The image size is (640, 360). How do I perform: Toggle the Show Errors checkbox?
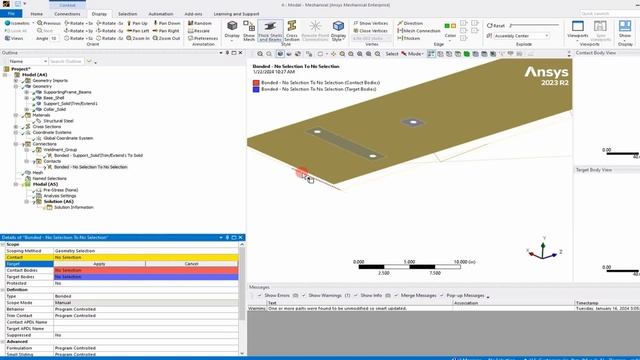coord(260,295)
